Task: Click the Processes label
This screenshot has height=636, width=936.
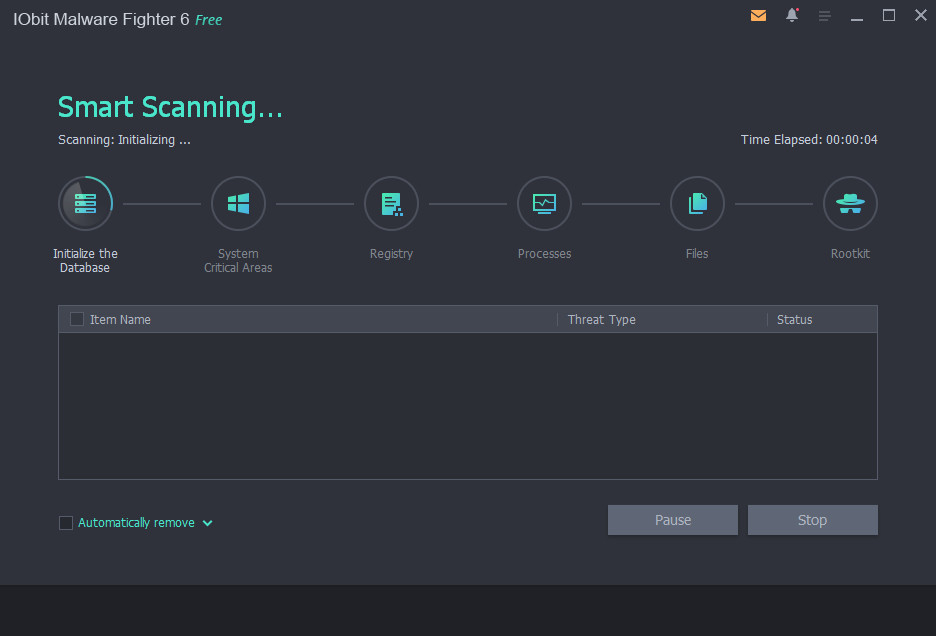Action: tap(544, 254)
